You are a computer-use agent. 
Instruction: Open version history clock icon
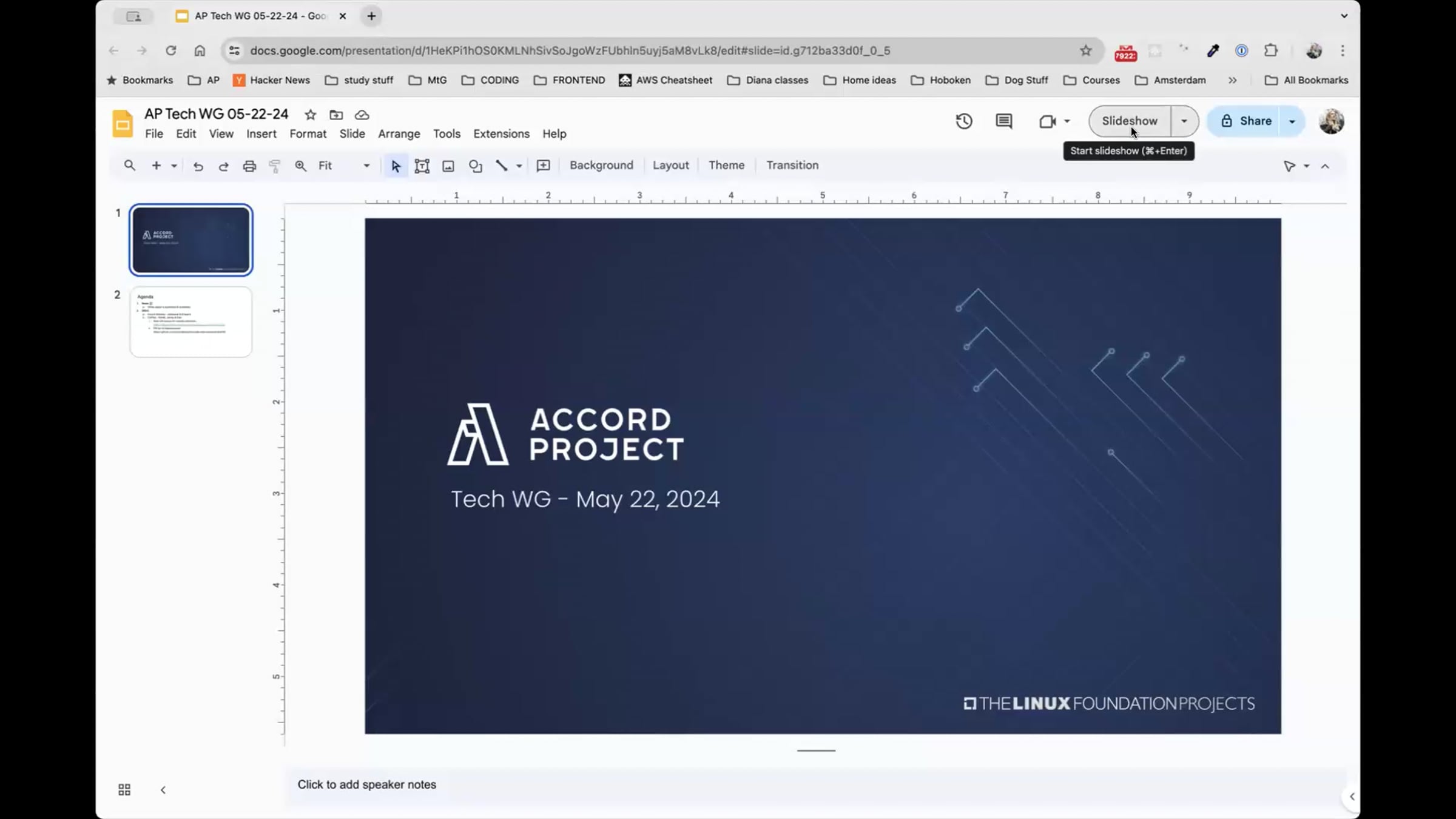click(x=964, y=121)
